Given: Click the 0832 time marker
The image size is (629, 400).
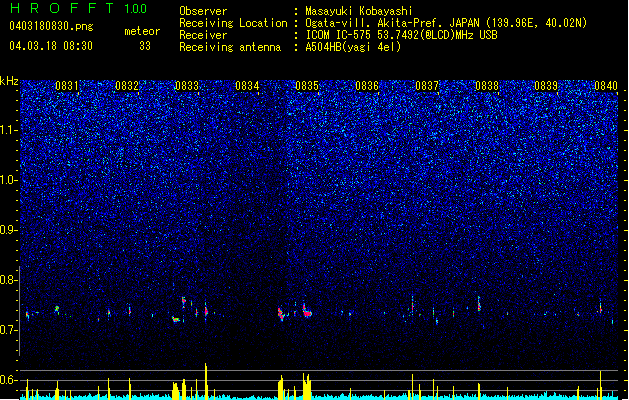Looking at the screenshot, I should (127, 86).
